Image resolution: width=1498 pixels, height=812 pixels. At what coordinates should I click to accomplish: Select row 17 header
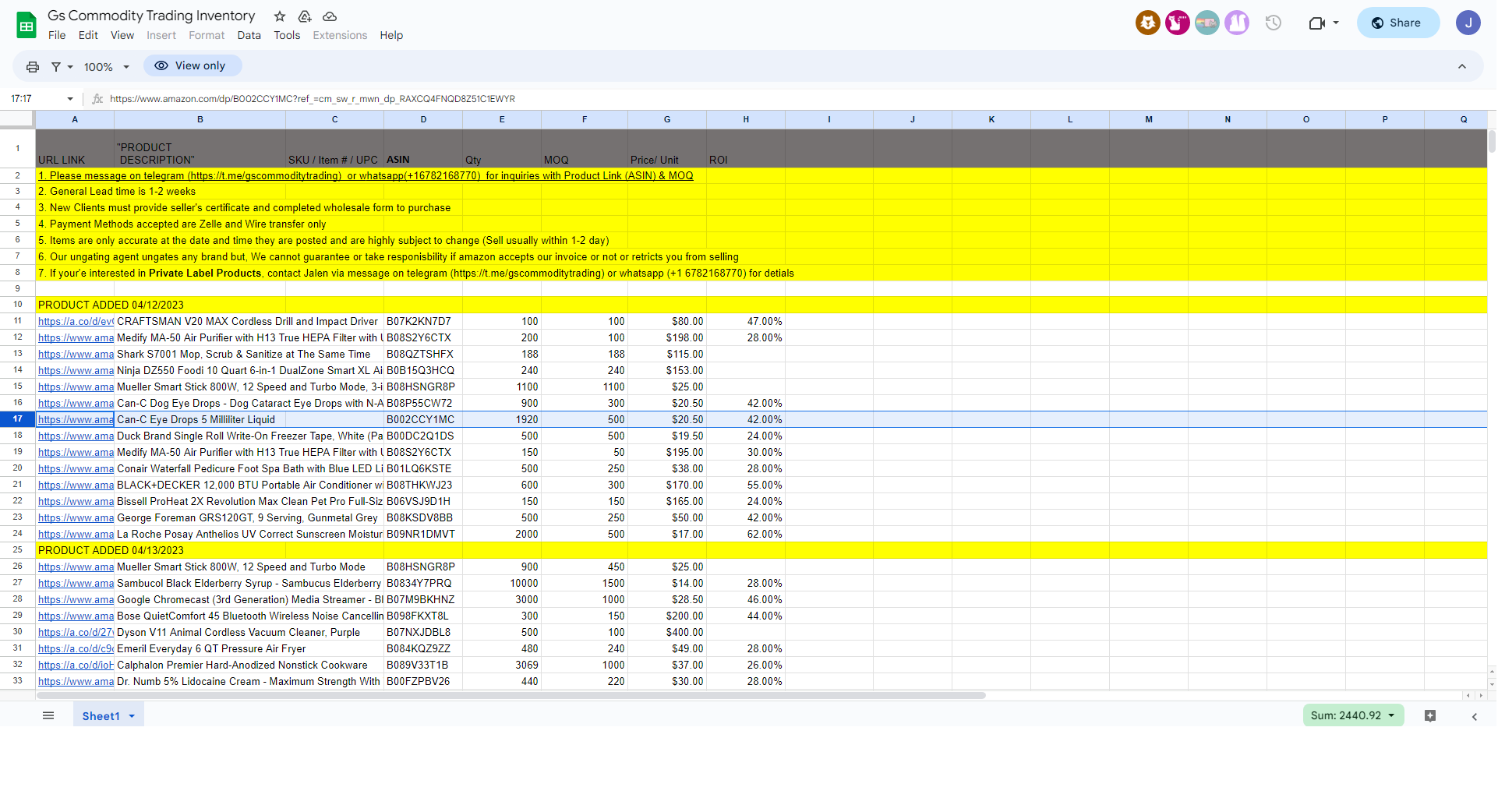pyautogui.click(x=17, y=419)
